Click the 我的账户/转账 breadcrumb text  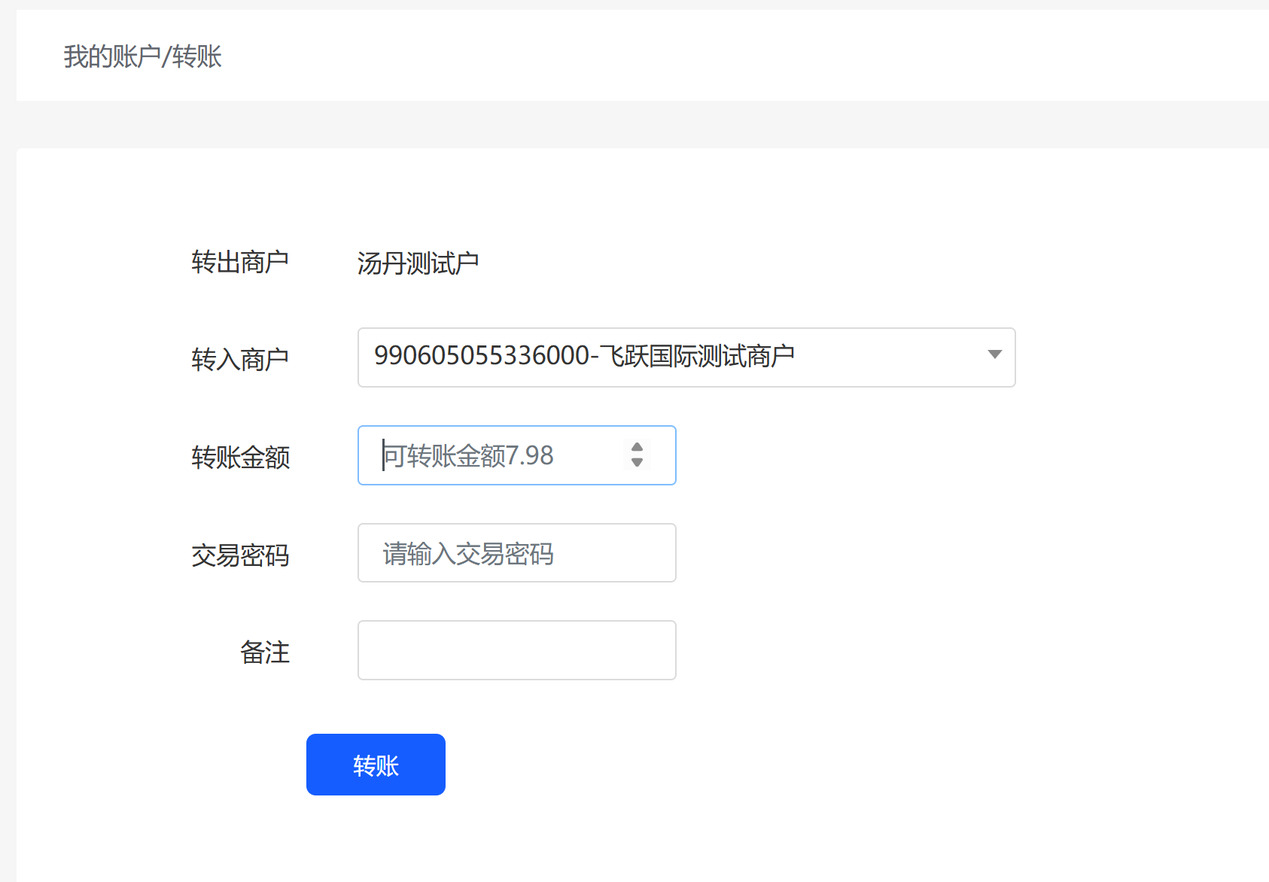[x=143, y=57]
